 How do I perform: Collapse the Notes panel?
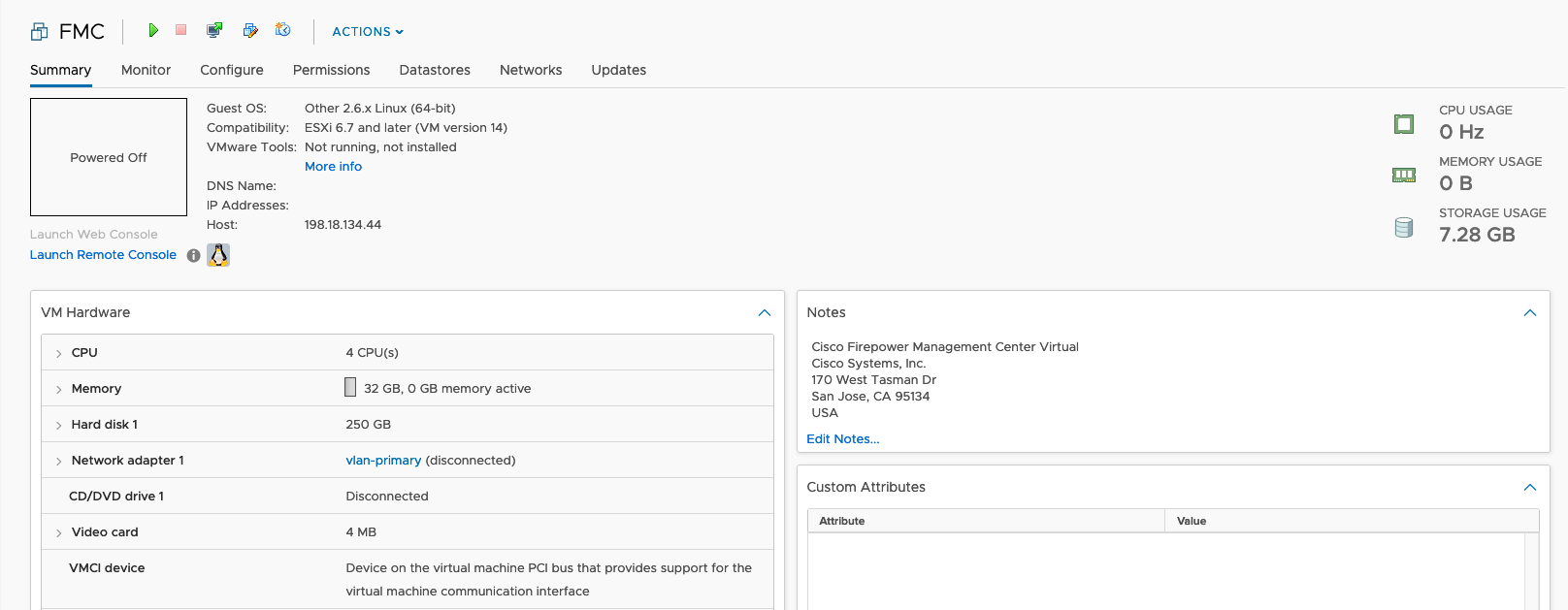(1529, 313)
